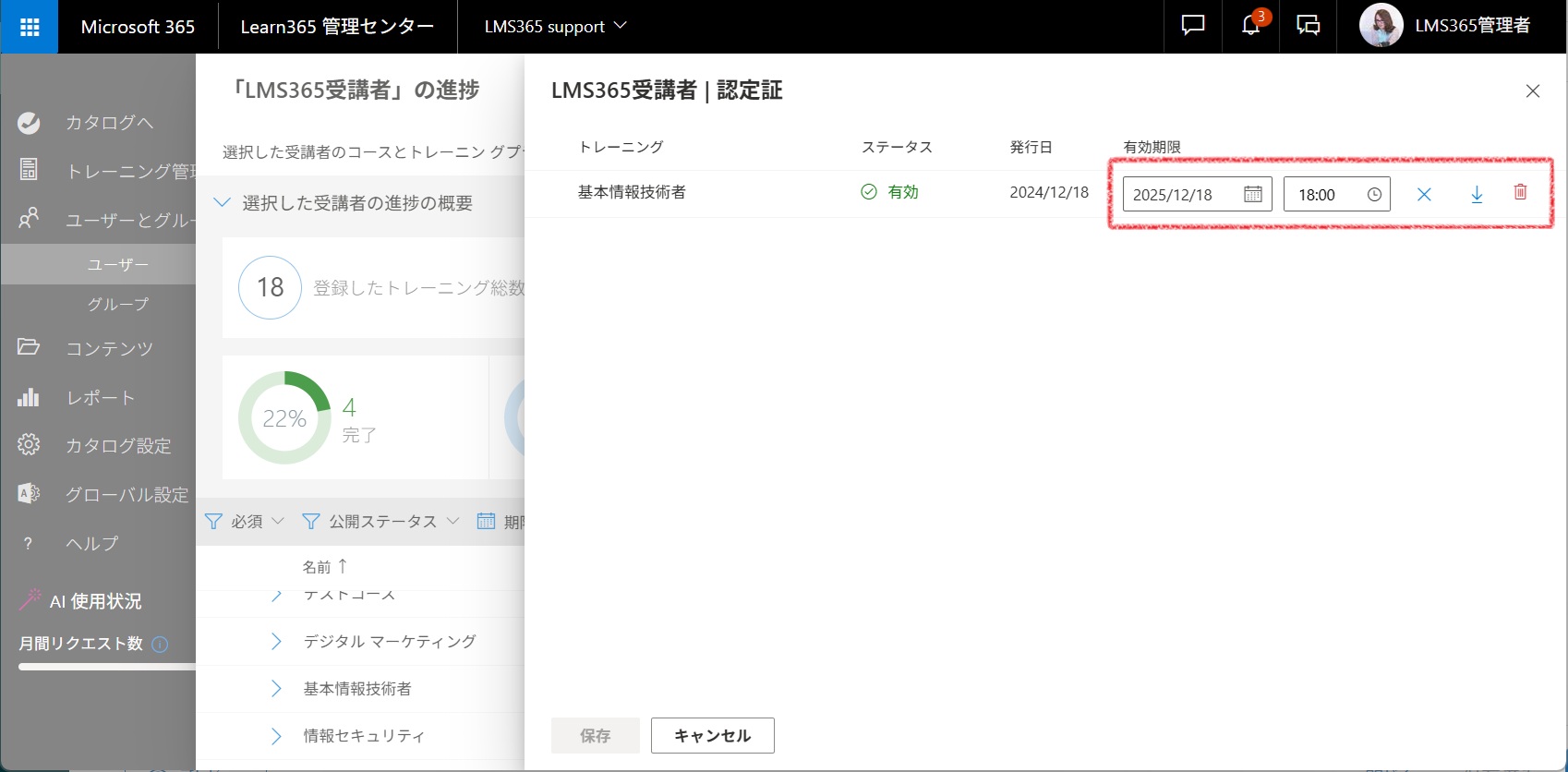The image size is (1568, 772).
Task: Open コンテンツ menu item
Action: tap(109, 348)
